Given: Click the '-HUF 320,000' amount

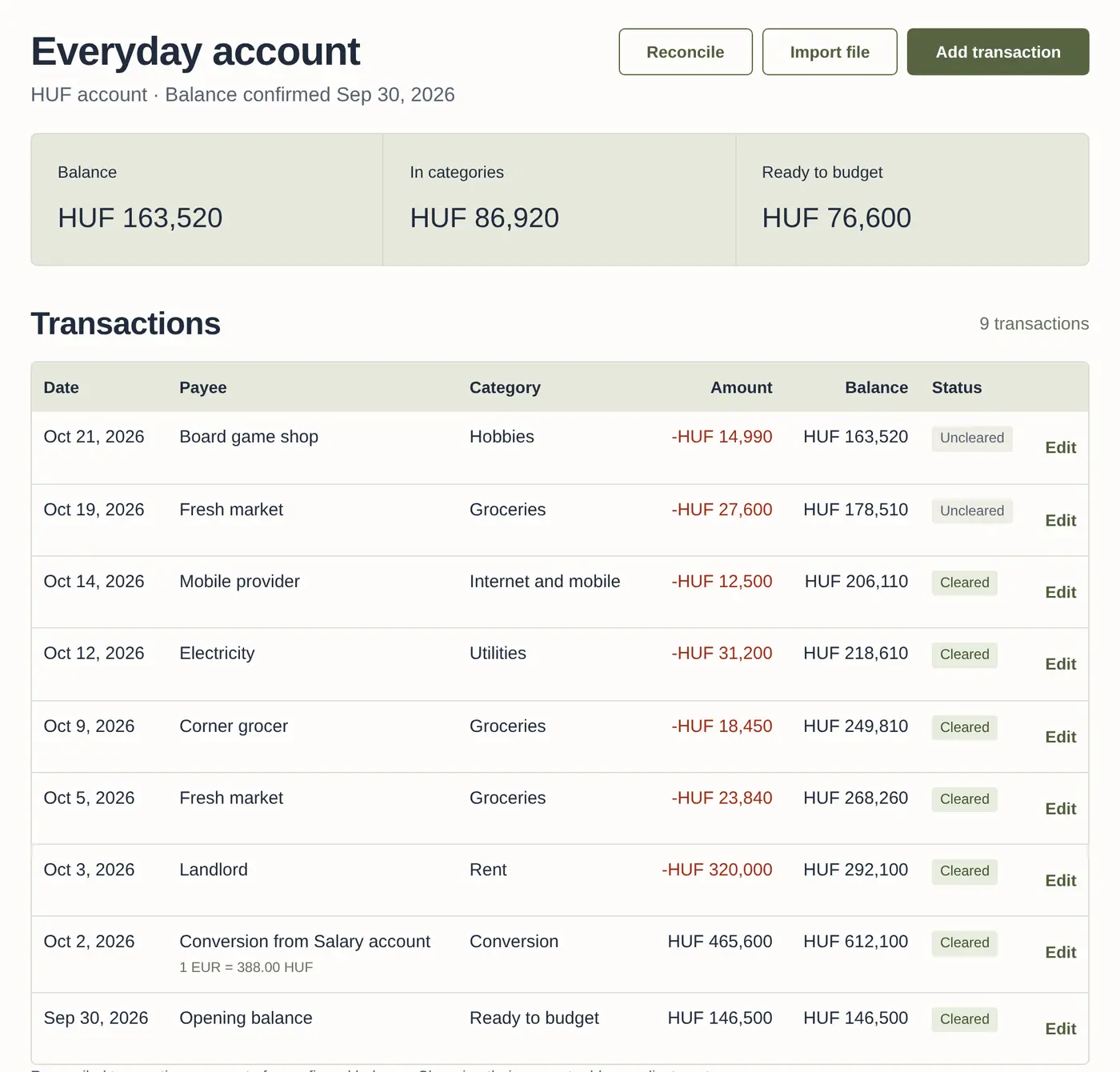Looking at the screenshot, I should [x=718, y=870].
